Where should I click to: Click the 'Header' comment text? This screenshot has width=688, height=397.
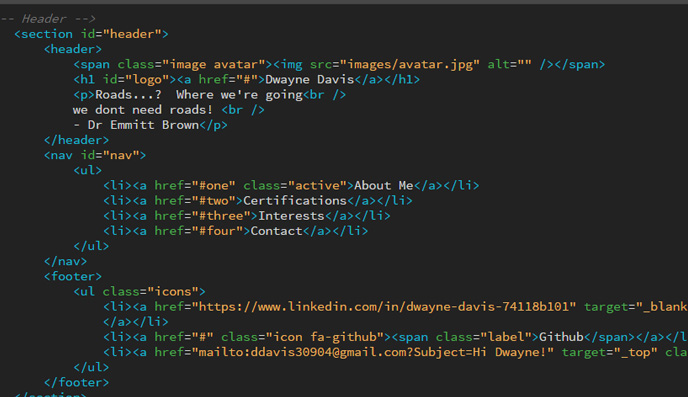click(43, 19)
